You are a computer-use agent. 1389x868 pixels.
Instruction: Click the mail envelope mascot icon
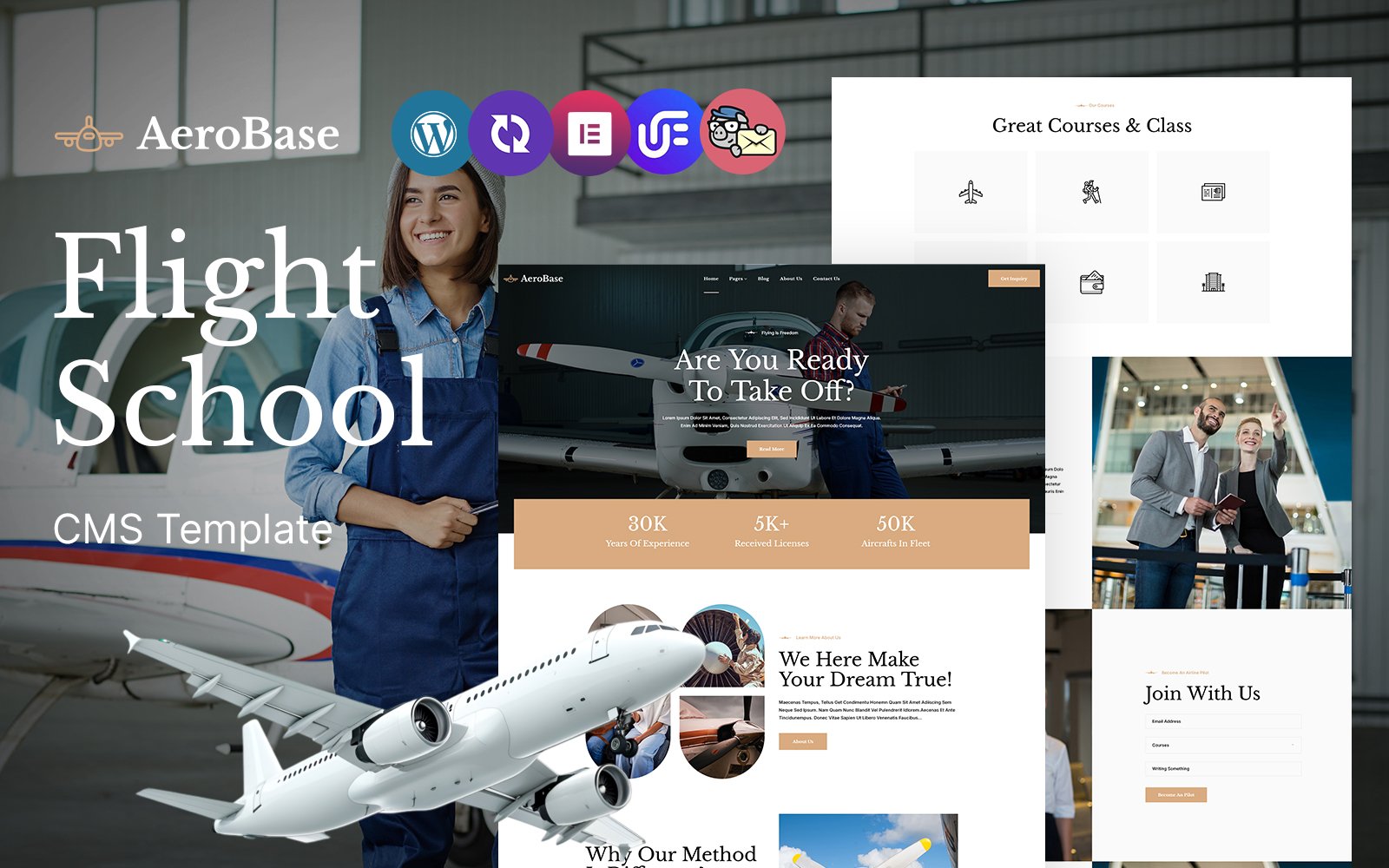click(743, 134)
